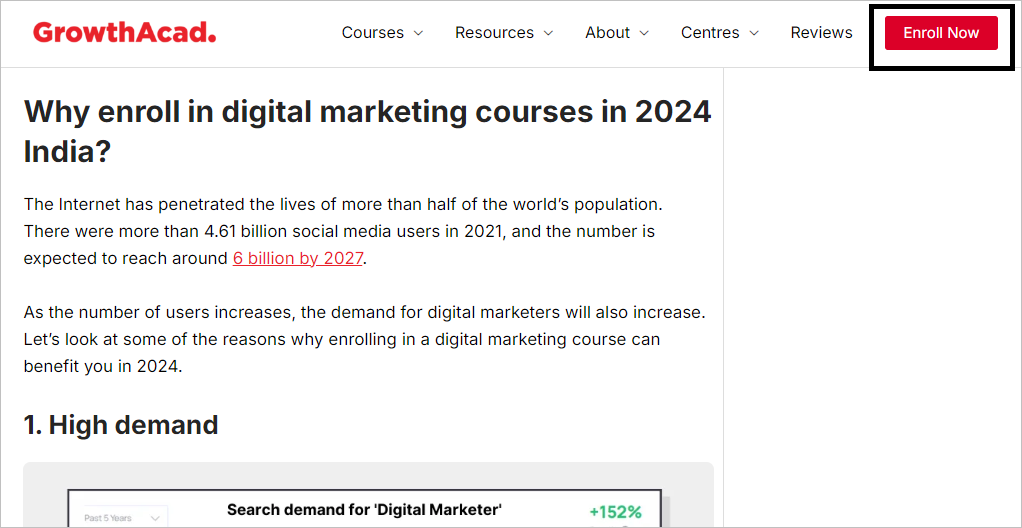Click the sentence starting 'The Internet has penetrated'

[343, 205]
